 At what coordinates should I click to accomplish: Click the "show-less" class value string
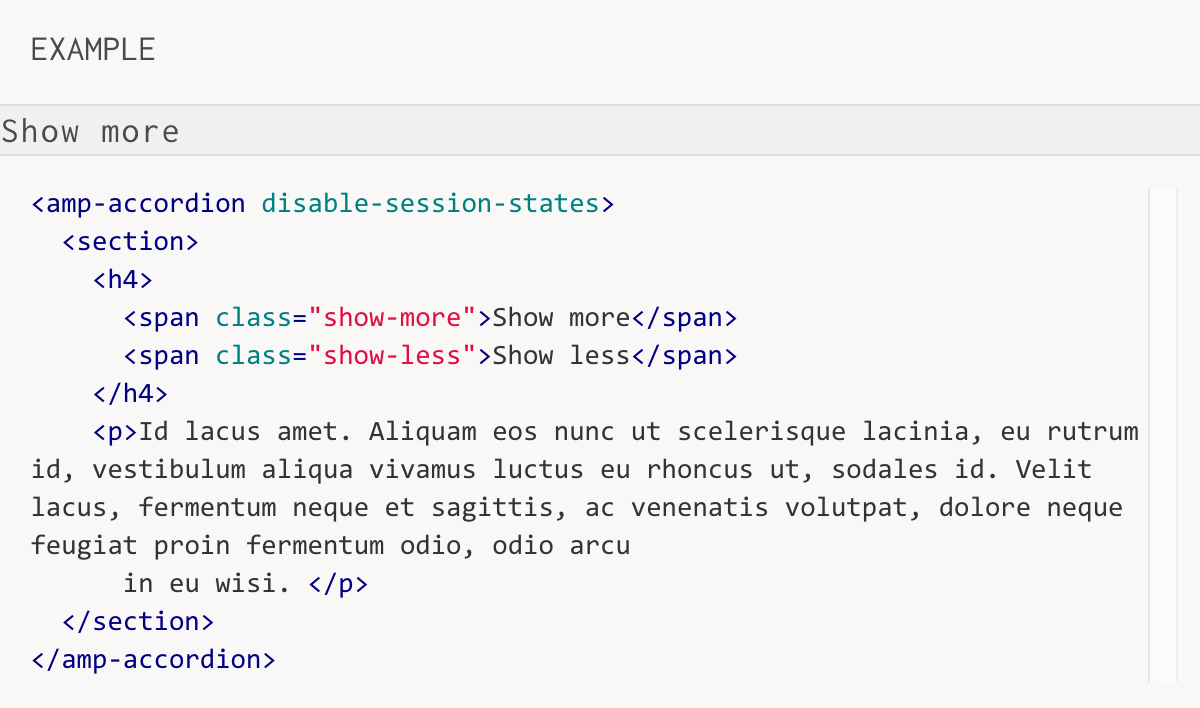(x=391, y=356)
